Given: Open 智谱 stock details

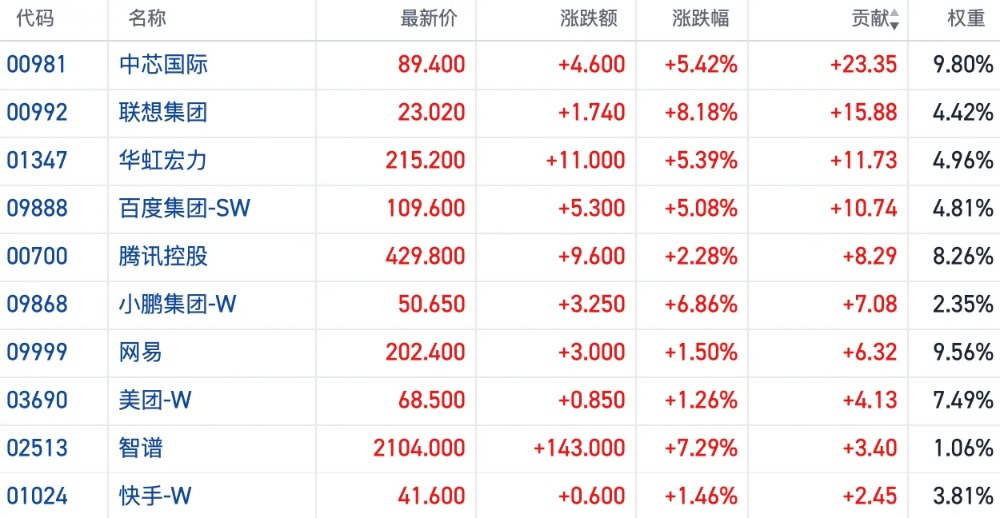Looking at the screenshot, I should pyautogui.click(x=140, y=448).
